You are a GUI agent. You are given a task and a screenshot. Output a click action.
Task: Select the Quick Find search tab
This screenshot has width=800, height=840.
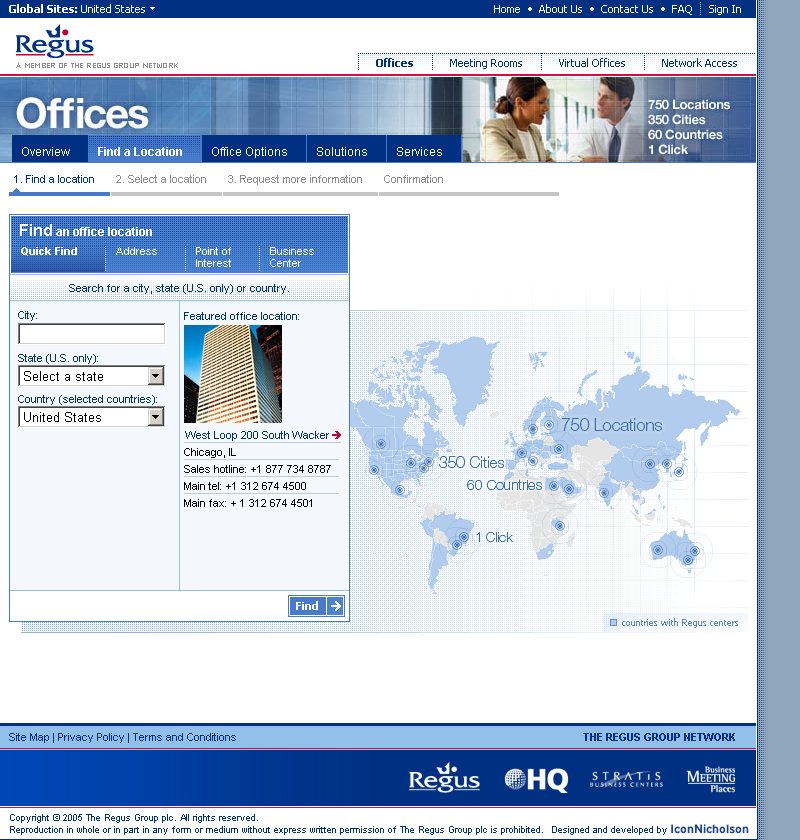tap(49, 251)
